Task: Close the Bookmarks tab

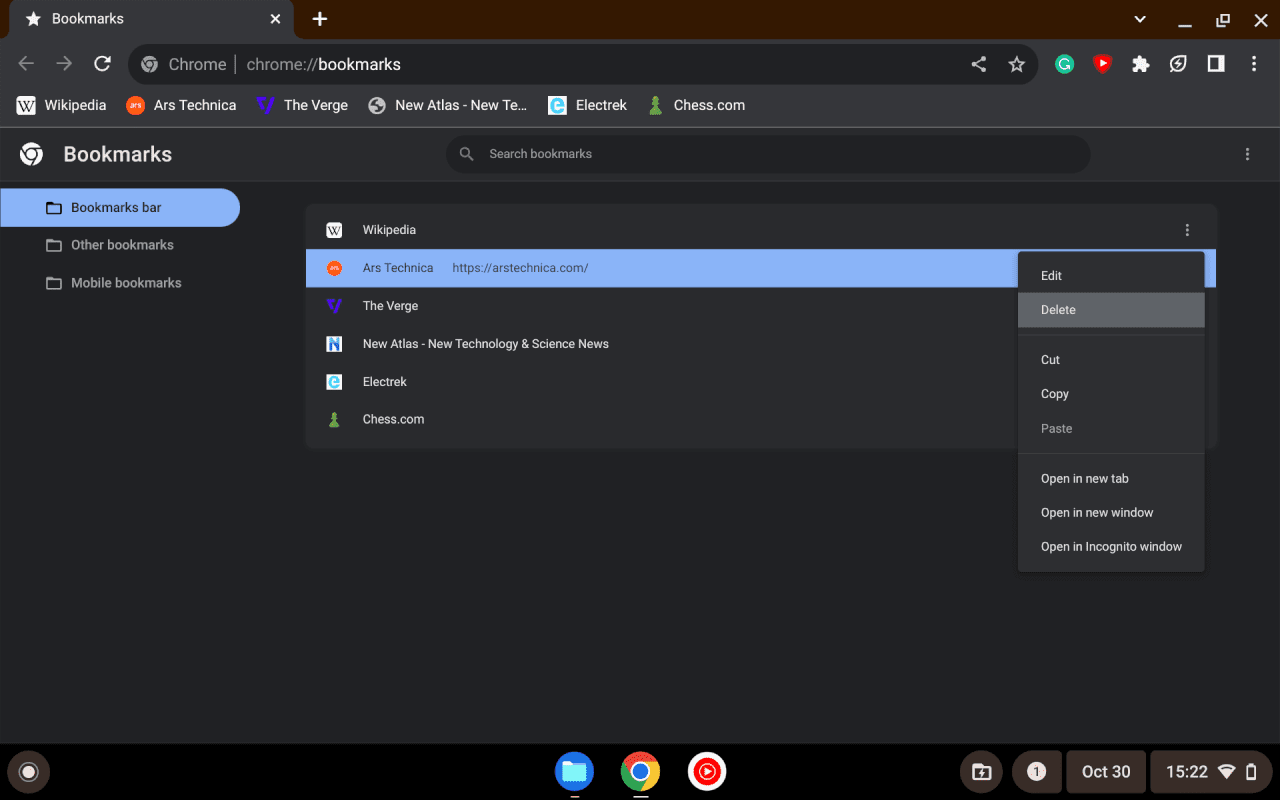Action: pyautogui.click(x=275, y=19)
